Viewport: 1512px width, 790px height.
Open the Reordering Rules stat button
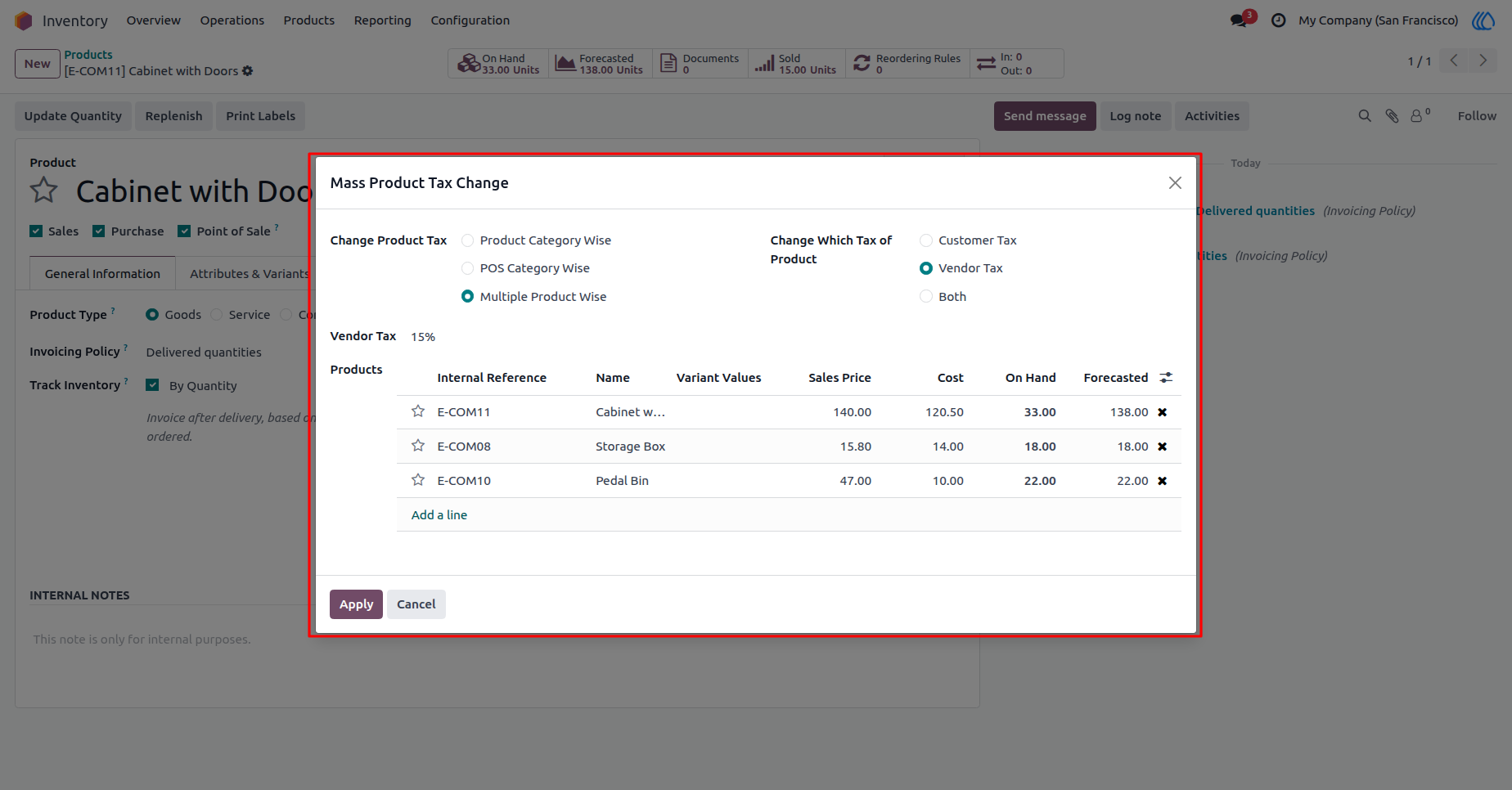point(907,64)
